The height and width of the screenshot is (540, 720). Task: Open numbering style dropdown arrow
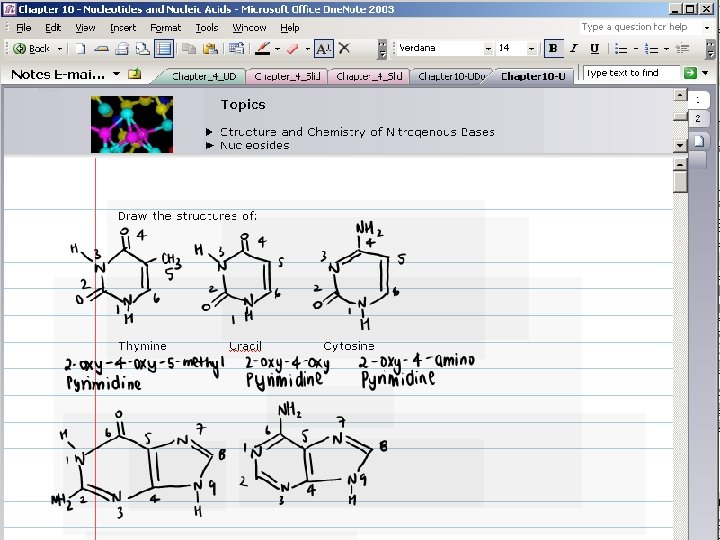(x=666, y=49)
